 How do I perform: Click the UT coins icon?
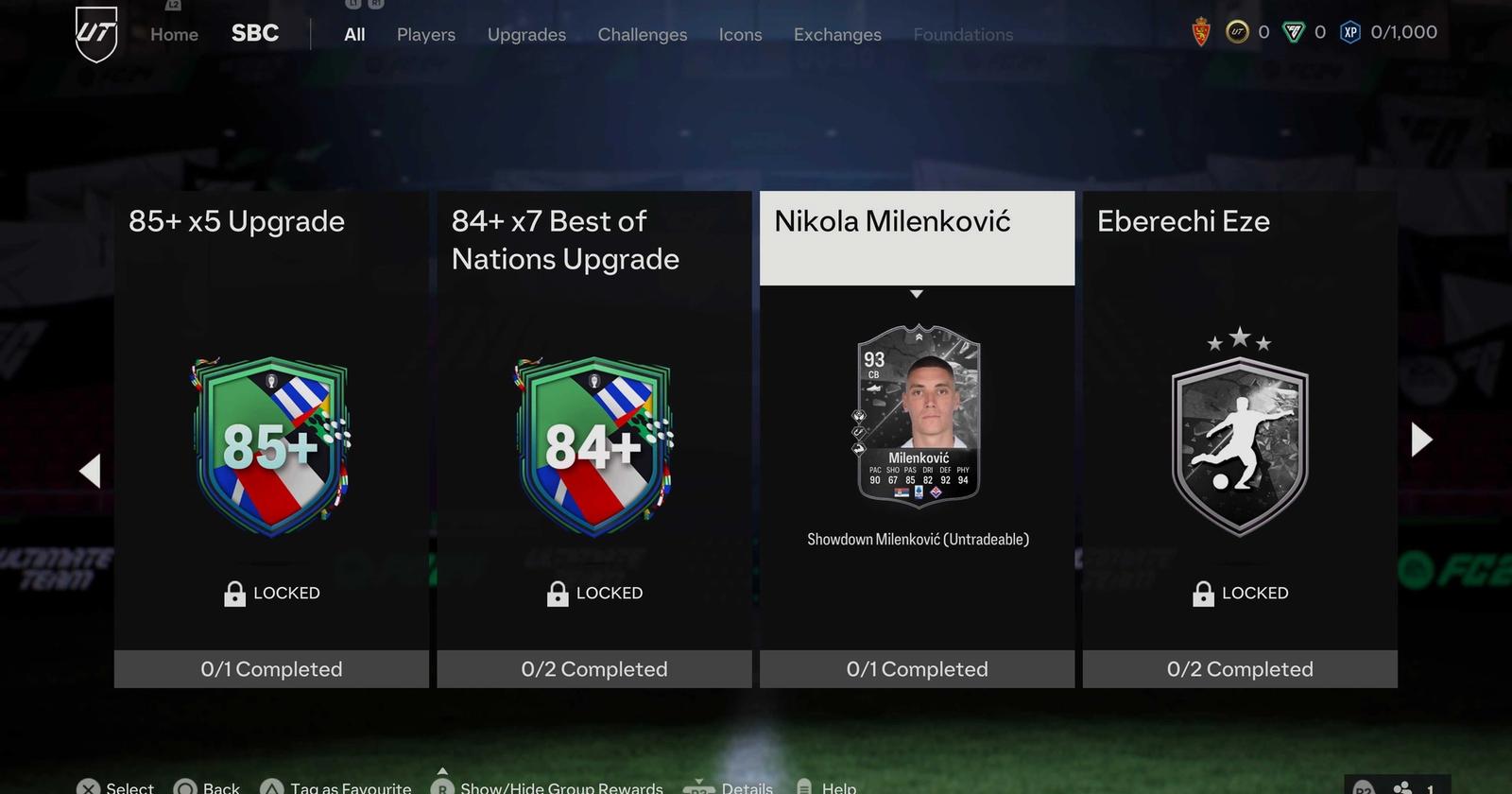coord(1237,32)
